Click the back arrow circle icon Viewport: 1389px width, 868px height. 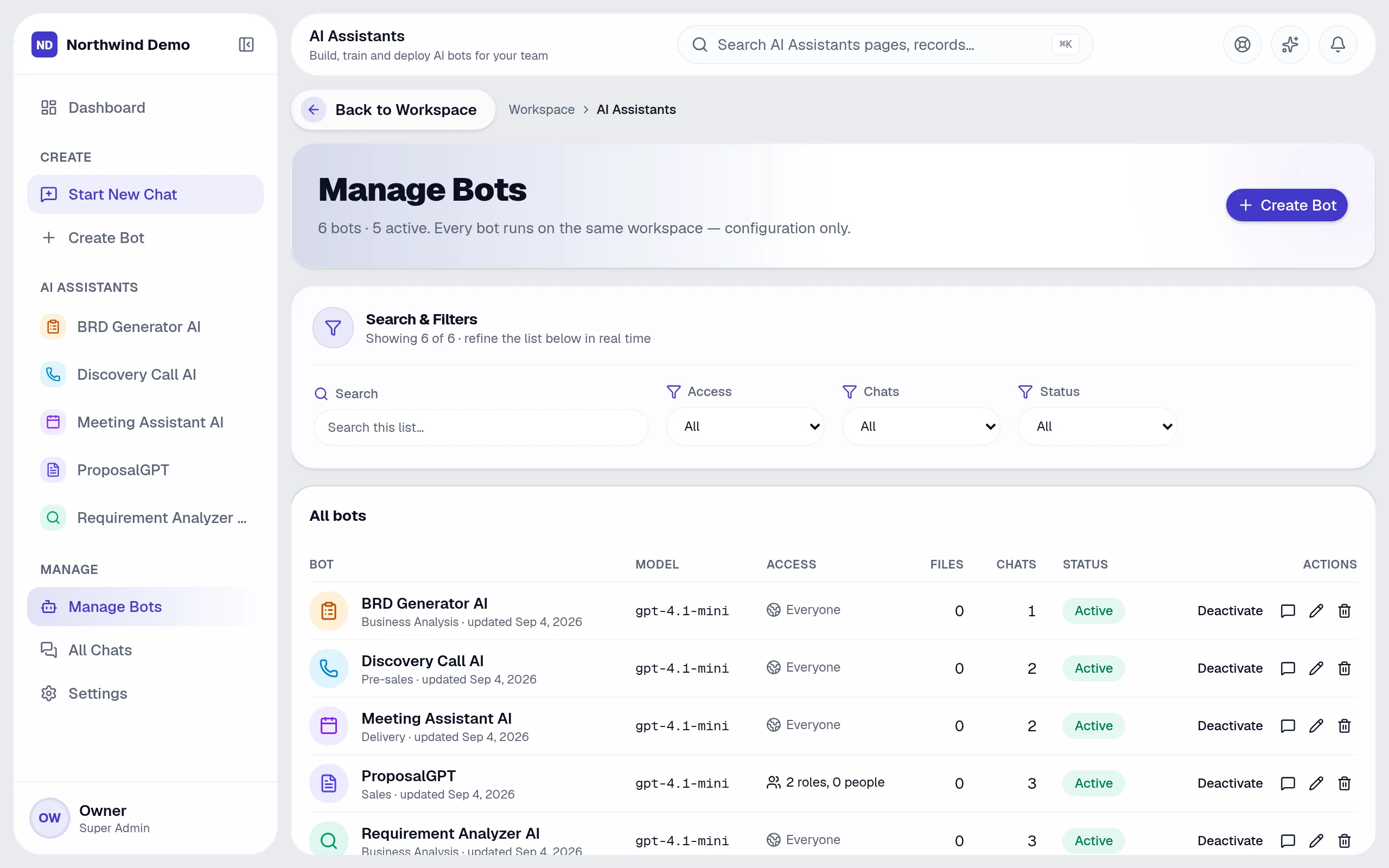[x=314, y=110]
